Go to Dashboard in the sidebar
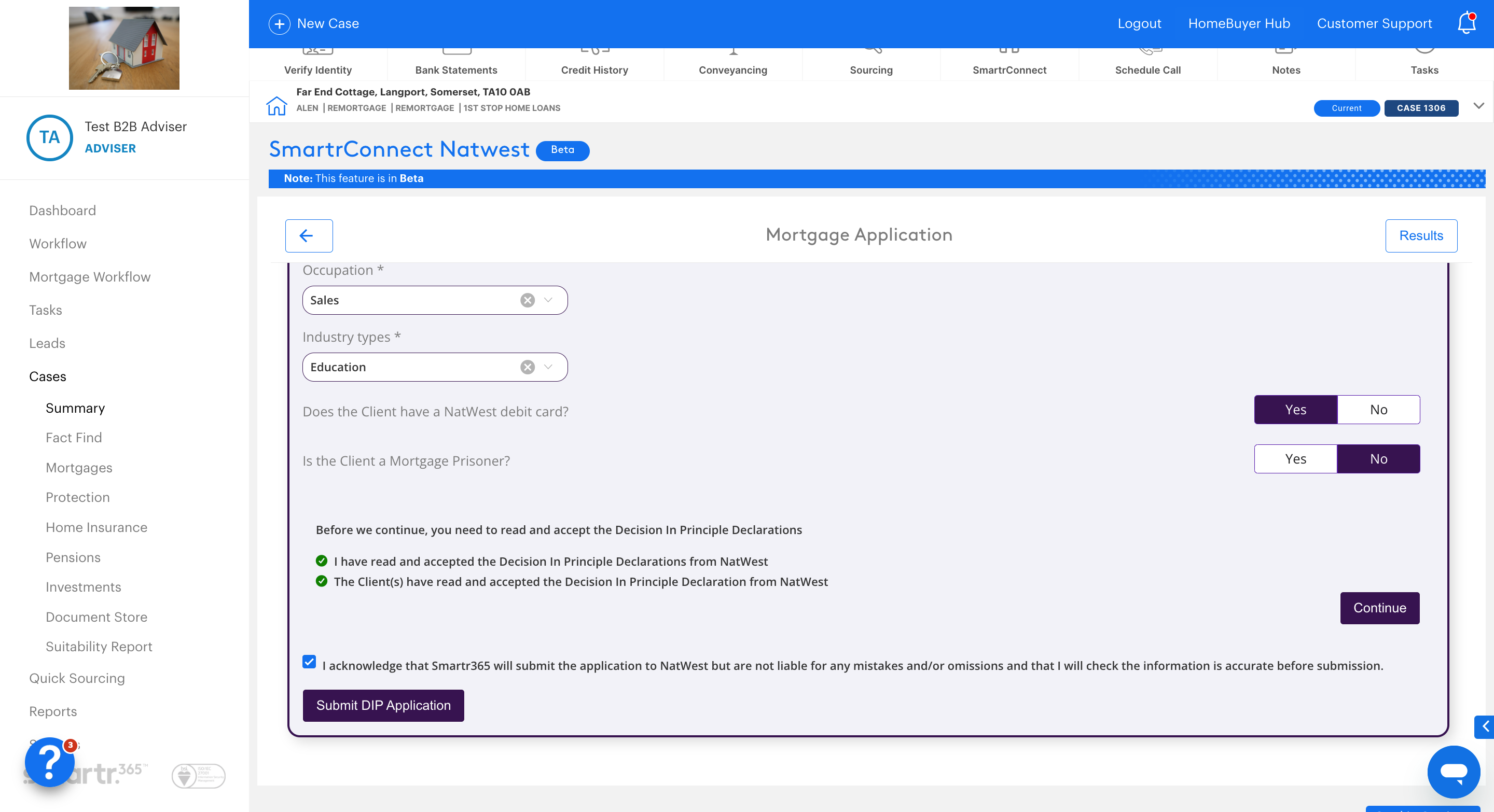Image resolution: width=1494 pixels, height=812 pixels. coord(63,211)
